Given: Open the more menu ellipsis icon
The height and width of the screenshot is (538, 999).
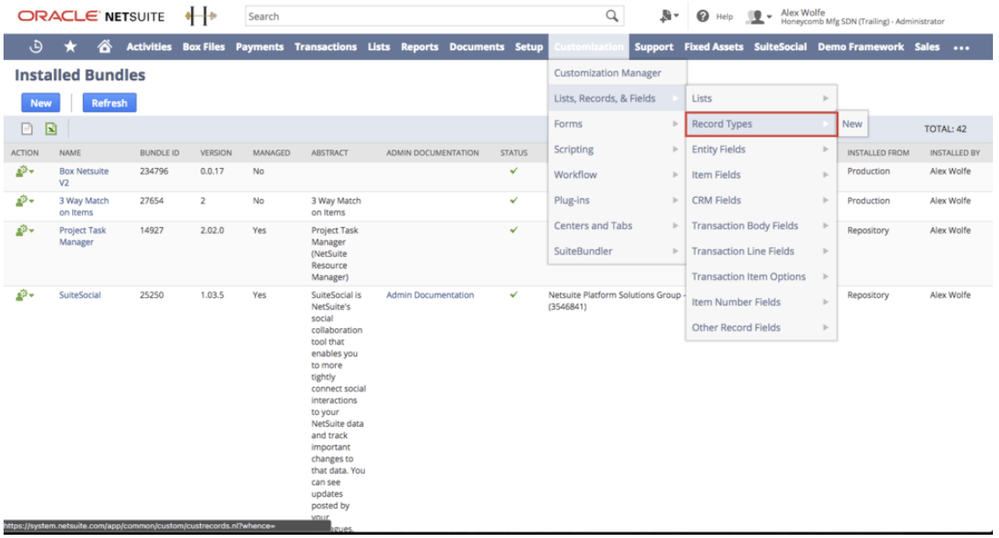Looking at the screenshot, I should (961, 48).
